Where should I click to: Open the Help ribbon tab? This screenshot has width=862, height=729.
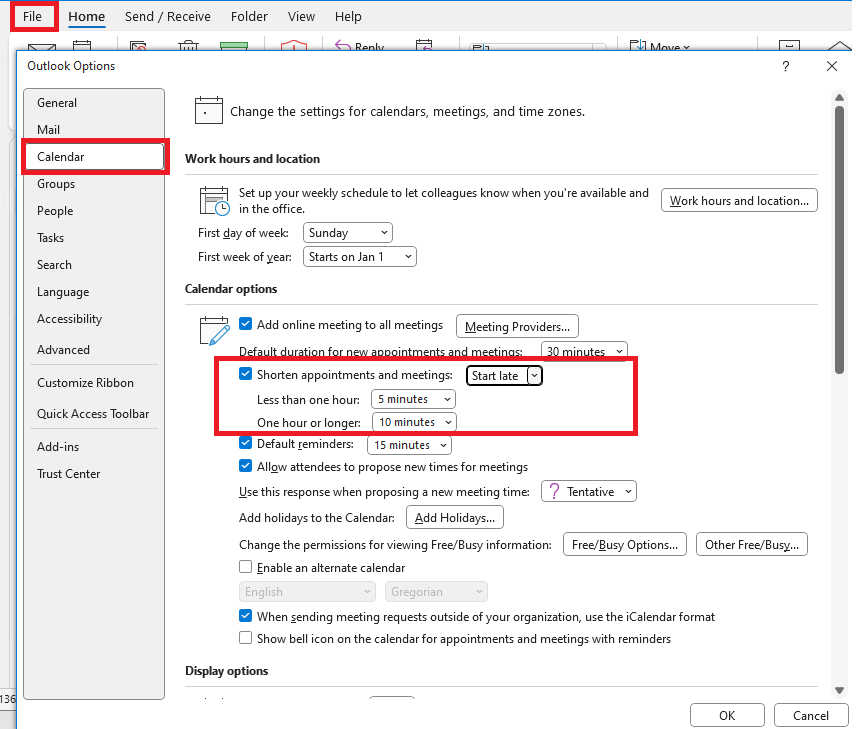point(348,16)
